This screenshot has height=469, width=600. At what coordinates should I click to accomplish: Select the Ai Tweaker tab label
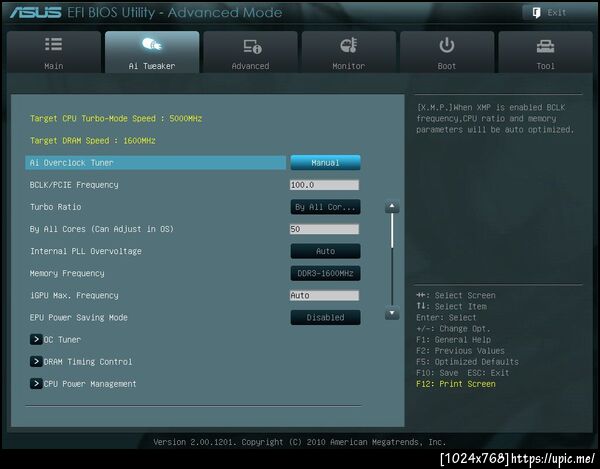click(x=152, y=66)
